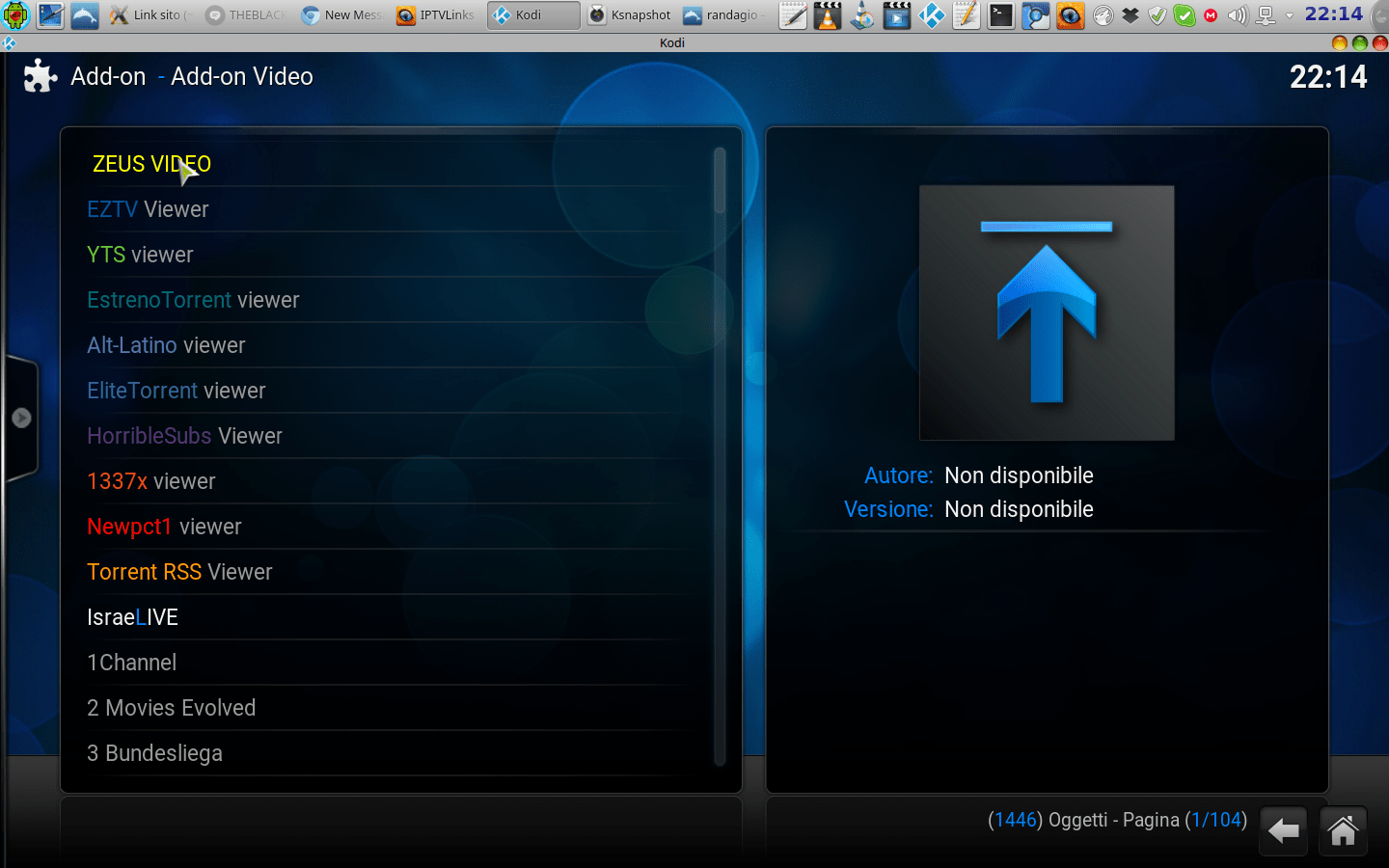
Task: Switch to the Ksnapshot taskbar window
Action: pyautogui.click(x=630, y=14)
